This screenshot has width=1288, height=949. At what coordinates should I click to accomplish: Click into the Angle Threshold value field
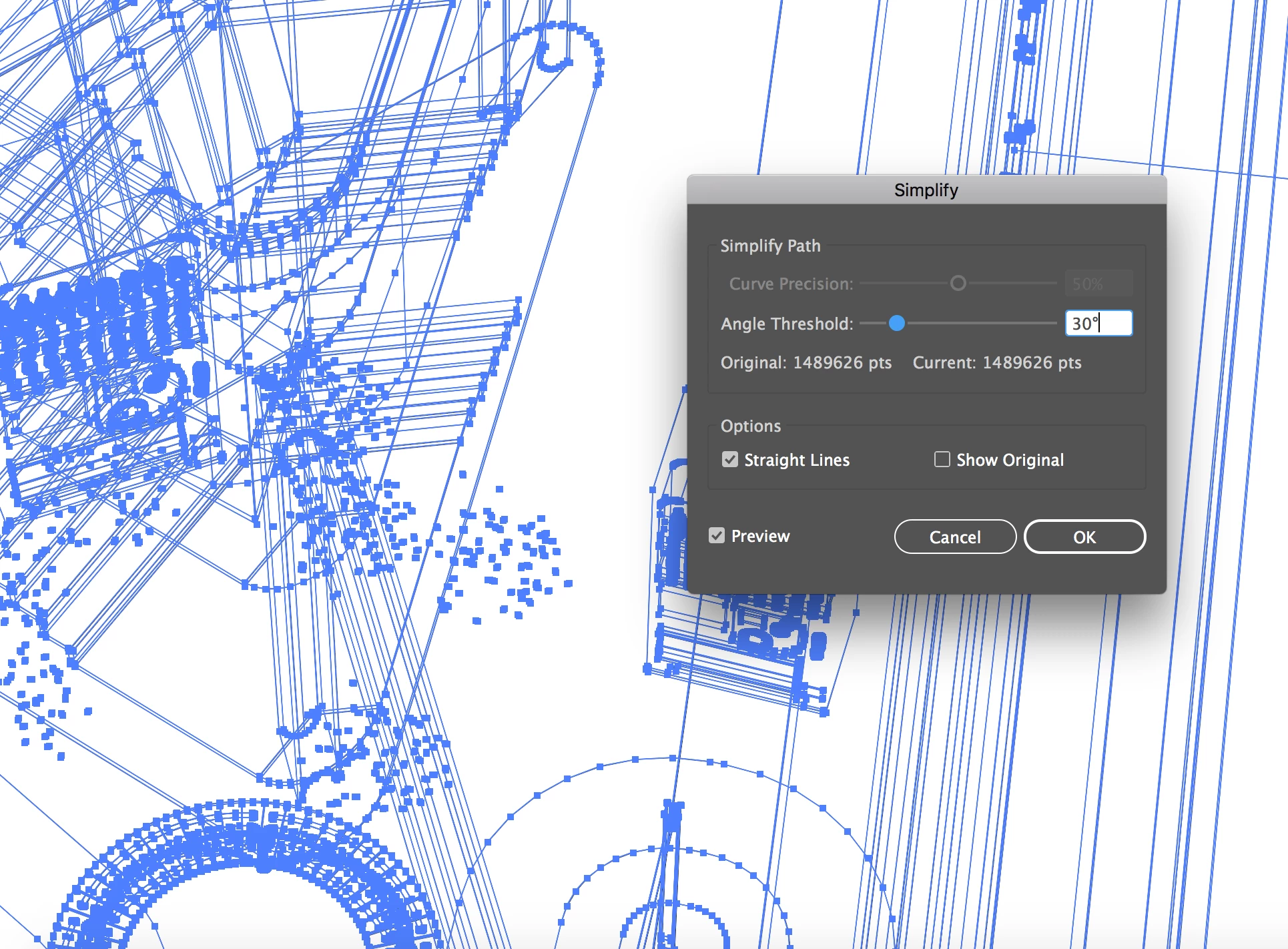1098,324
